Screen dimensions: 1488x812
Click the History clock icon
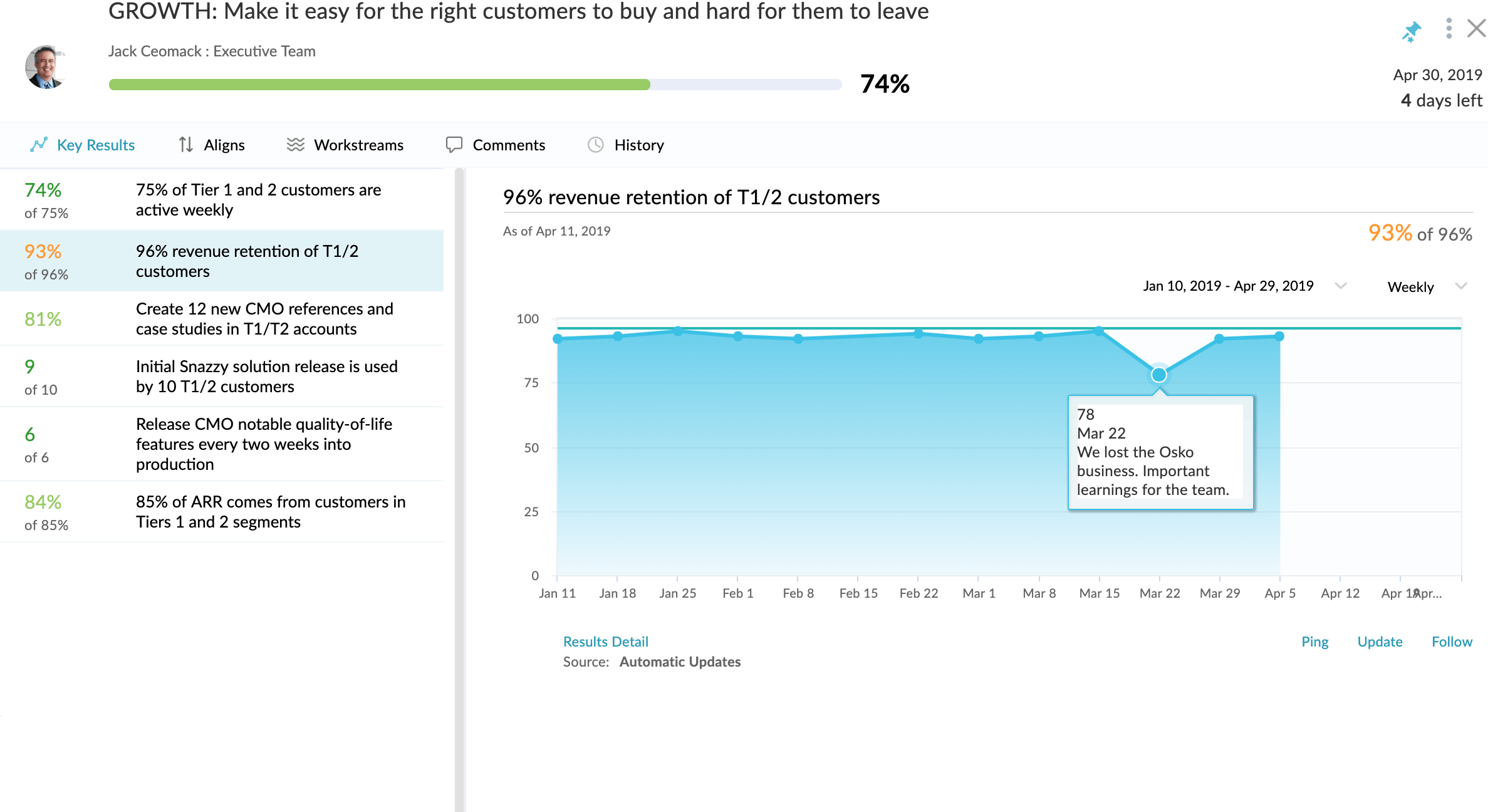[x=595, y=145]
